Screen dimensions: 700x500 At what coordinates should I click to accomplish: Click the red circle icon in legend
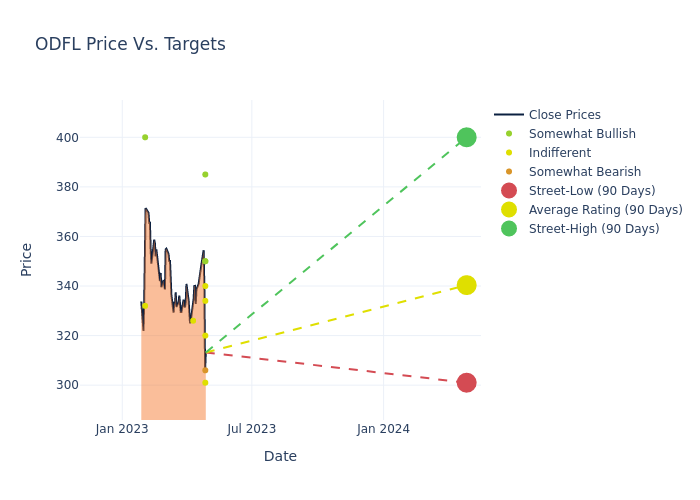509,191
